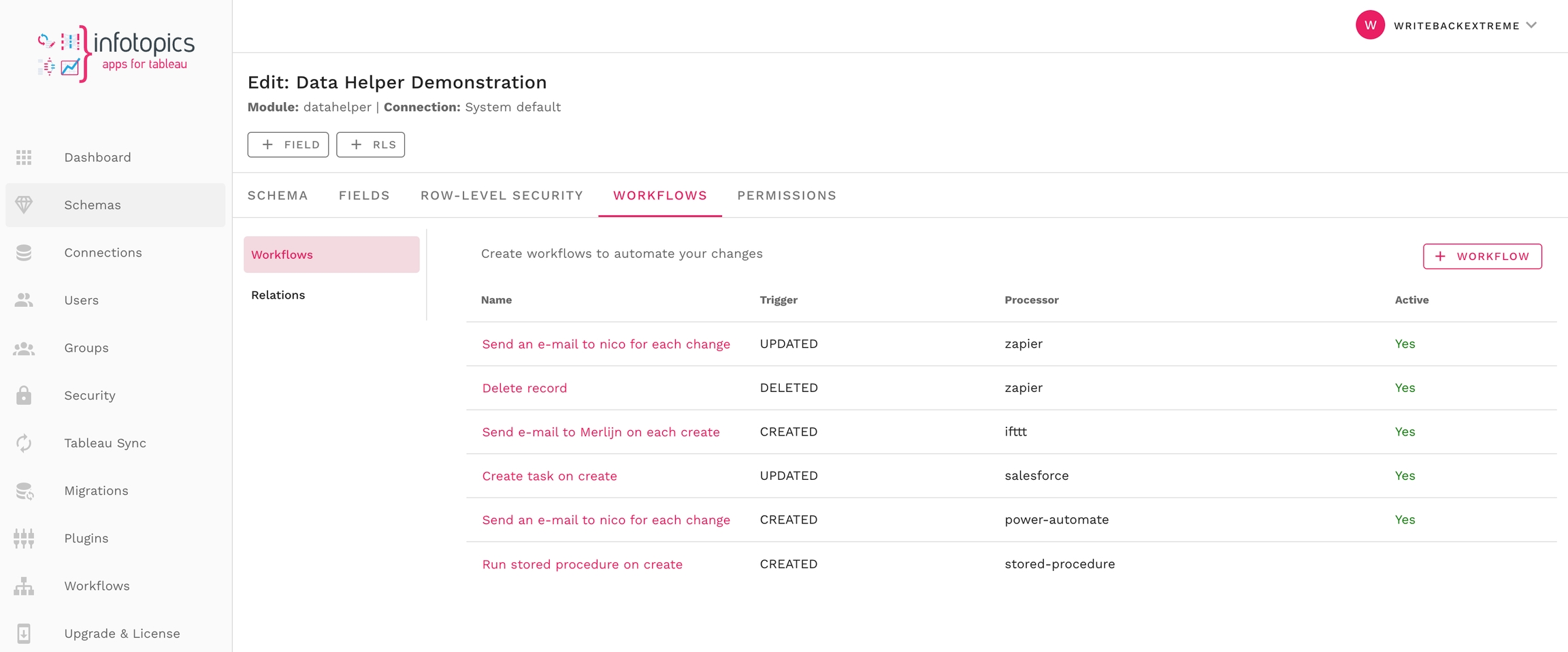Screen dimensions: 1568x652
Task: Click the add RLS button
Action: (x=370, y=144)
